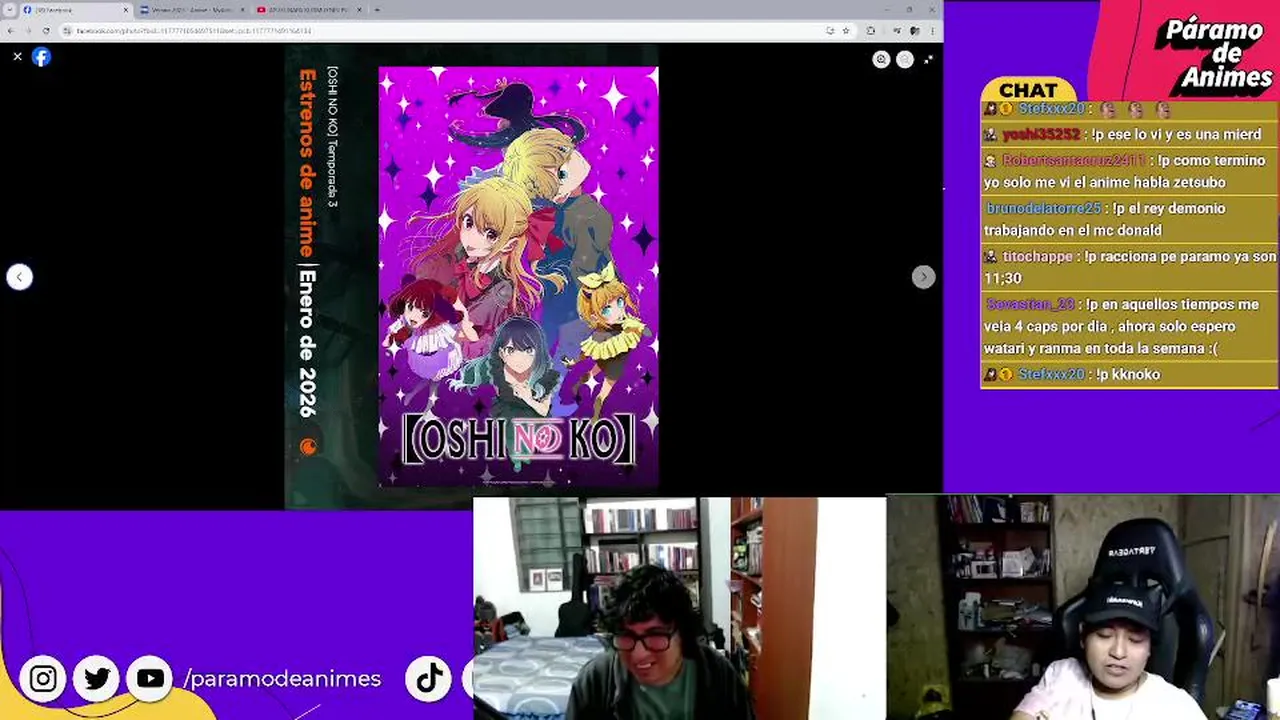The width and height of the screenshot is (1280, 720).
Task: Click chat username brunodelatorre25
Action: point(1044,209)
